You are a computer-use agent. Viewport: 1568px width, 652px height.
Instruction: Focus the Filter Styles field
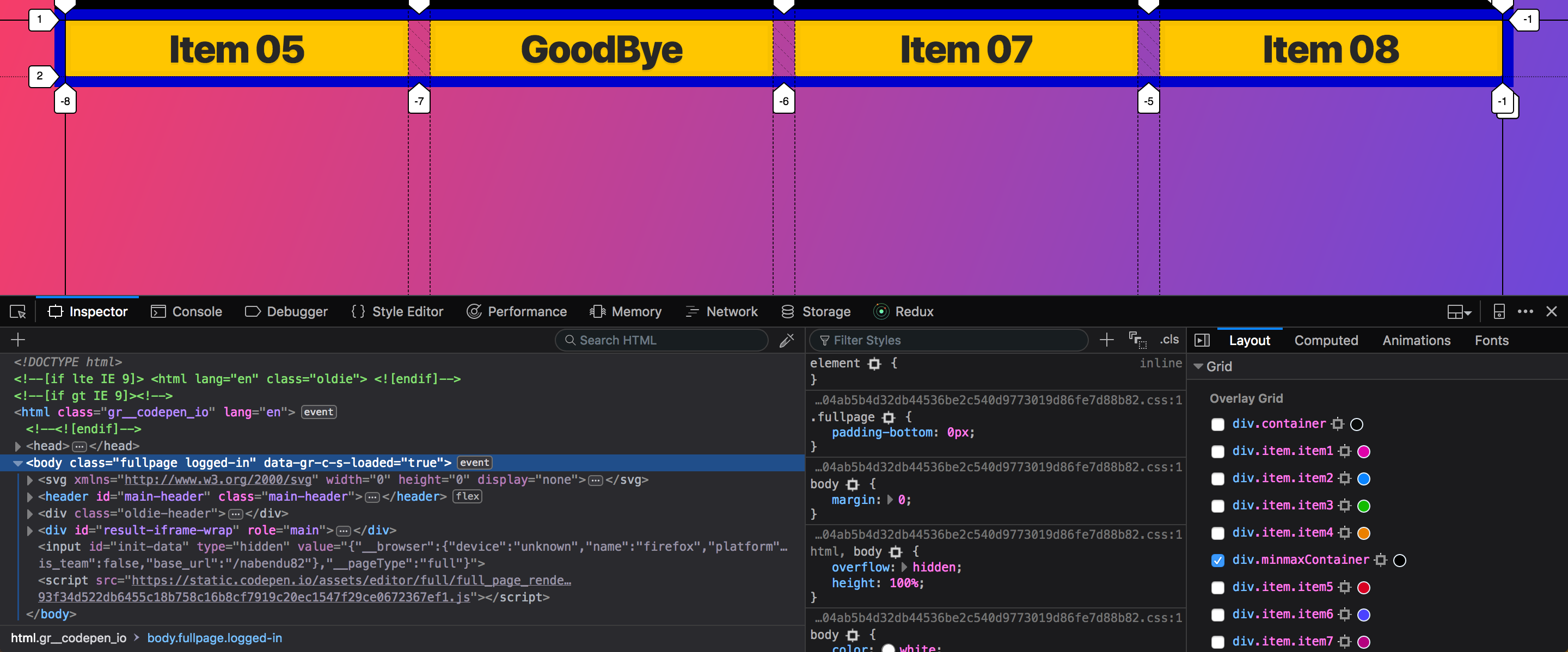point(948,340)
